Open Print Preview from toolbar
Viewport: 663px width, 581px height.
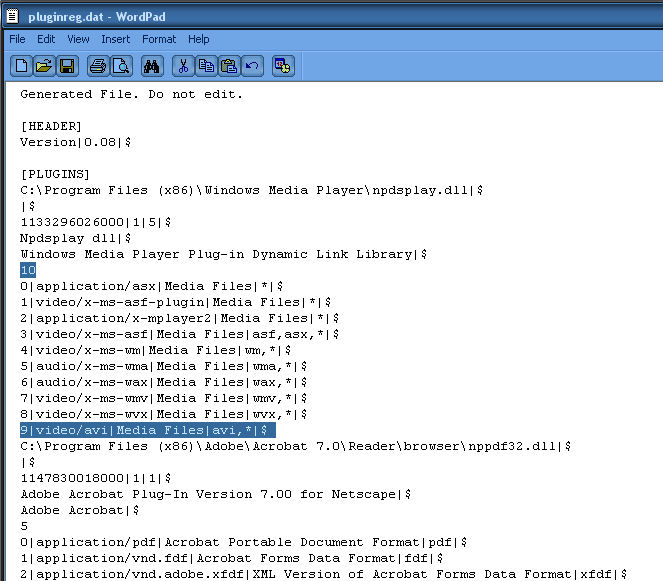121,66
